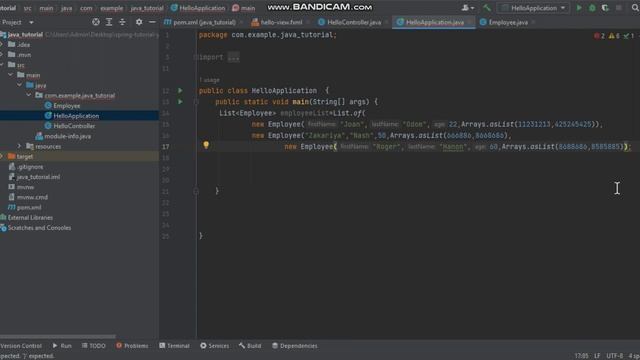
Task: Fold the main method at line 13
Action: pyautogui.click(x=196, y=102)
